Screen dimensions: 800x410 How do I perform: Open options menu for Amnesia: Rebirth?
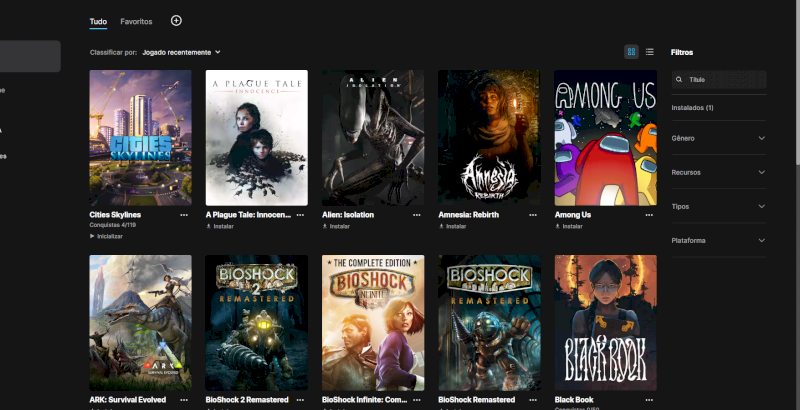[533, 215]
